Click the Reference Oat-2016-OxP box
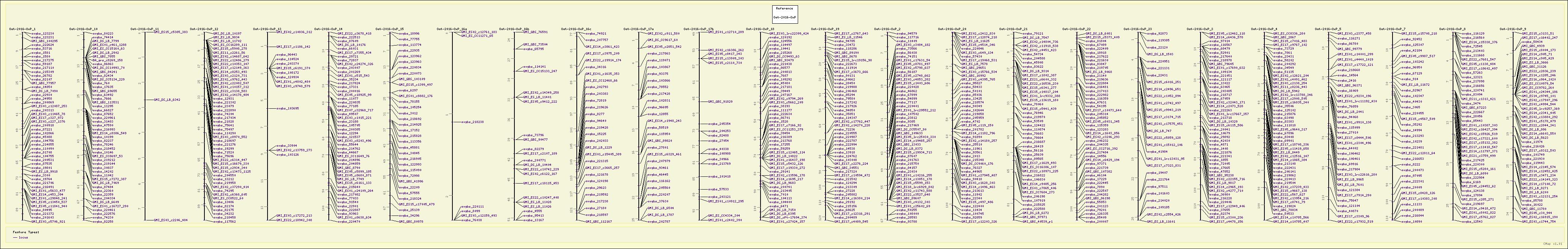1568x249 pixels. click(784, 13)
